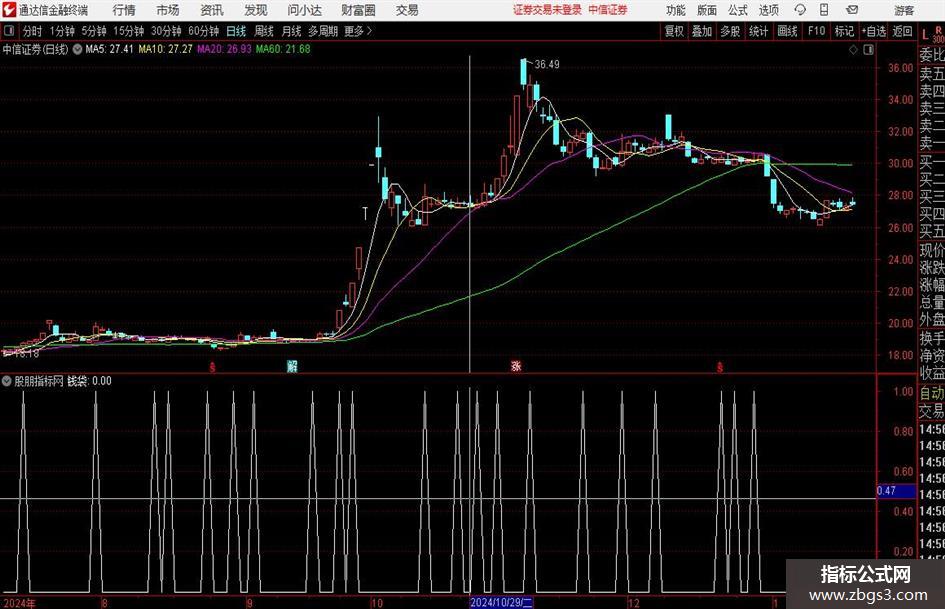
Task: Click the 画线 drawing toolbar button
Action: [788, 31]
